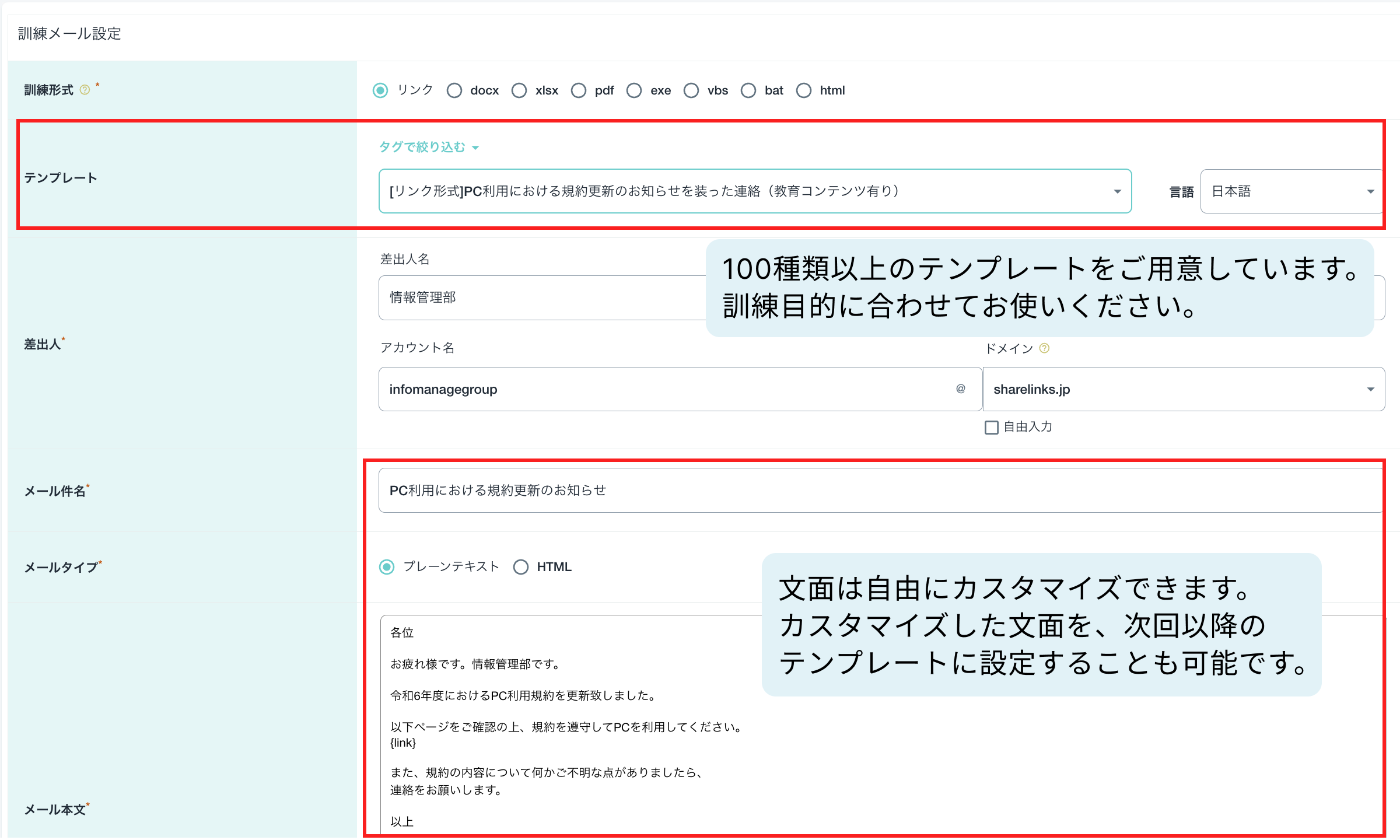Select プレーンテキスト mail type
1400x840 pixels.
pos(387,567)
